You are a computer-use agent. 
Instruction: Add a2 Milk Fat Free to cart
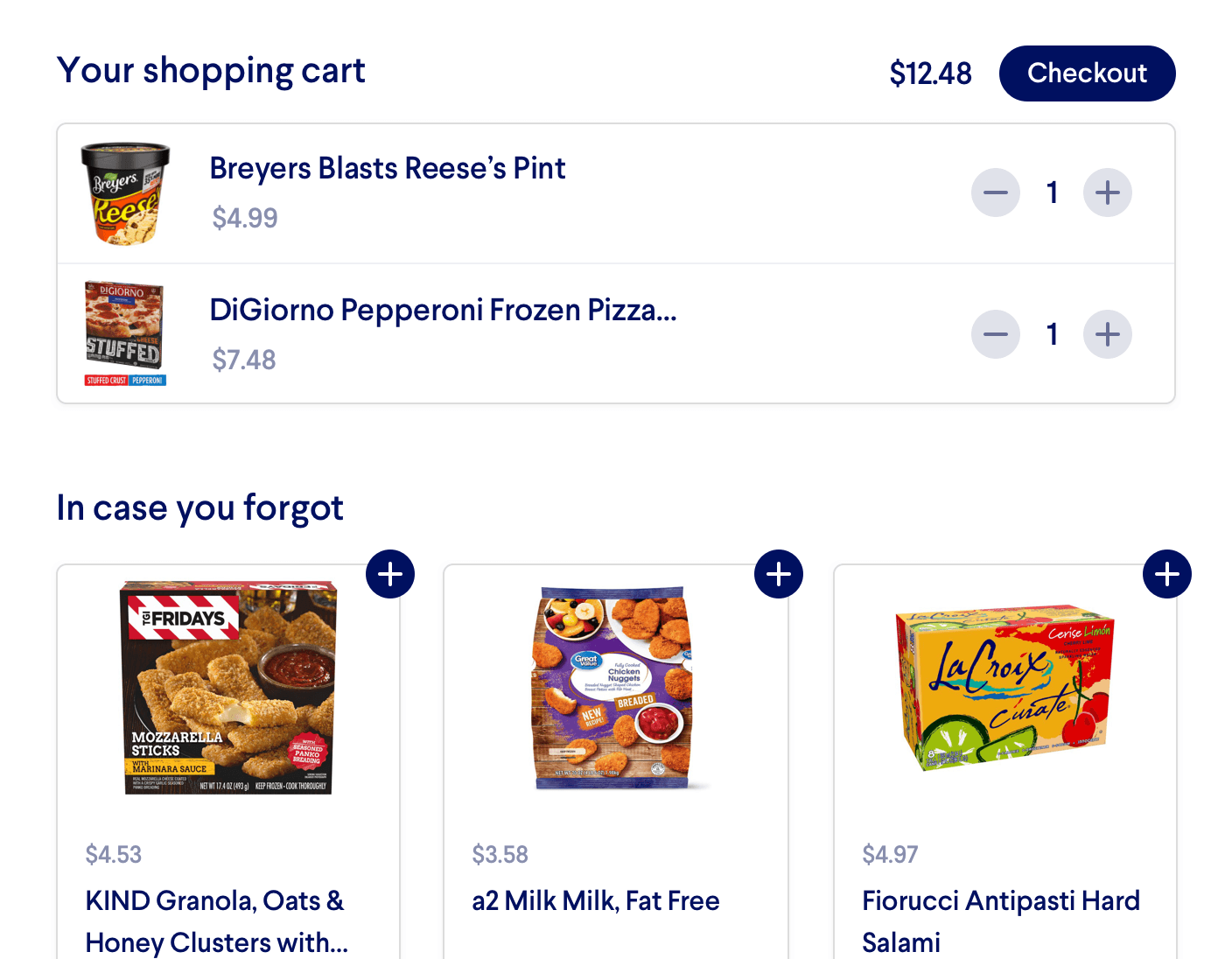tap(779, 574)
